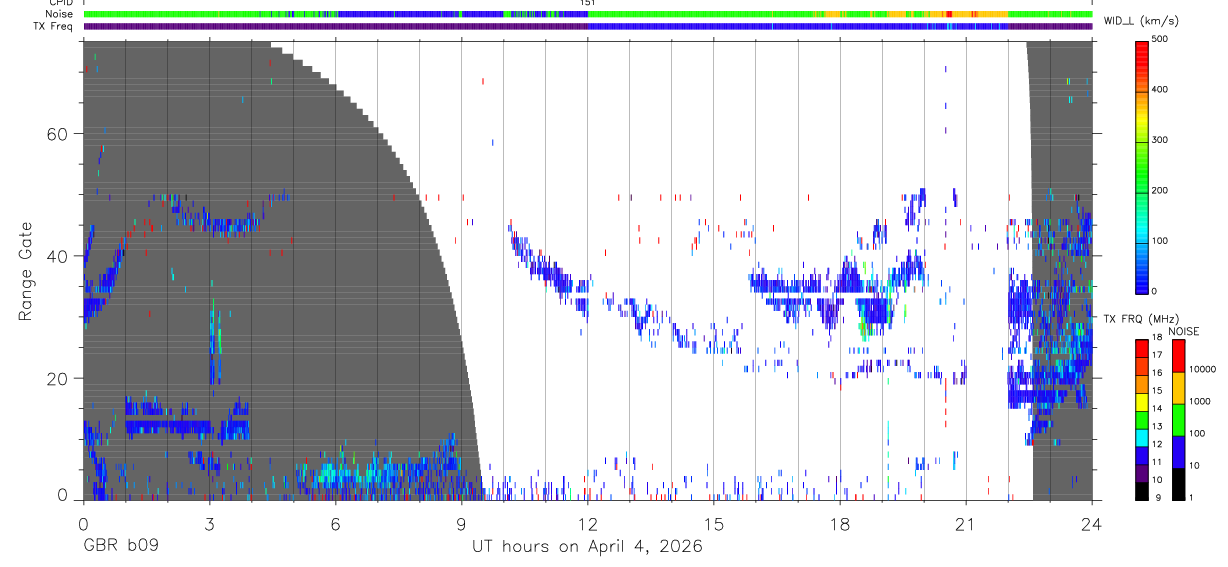Click the red 17–18 MHz swatch in TX FRQ legend
Screen dimensions: 1228x567
[1143, 349]
